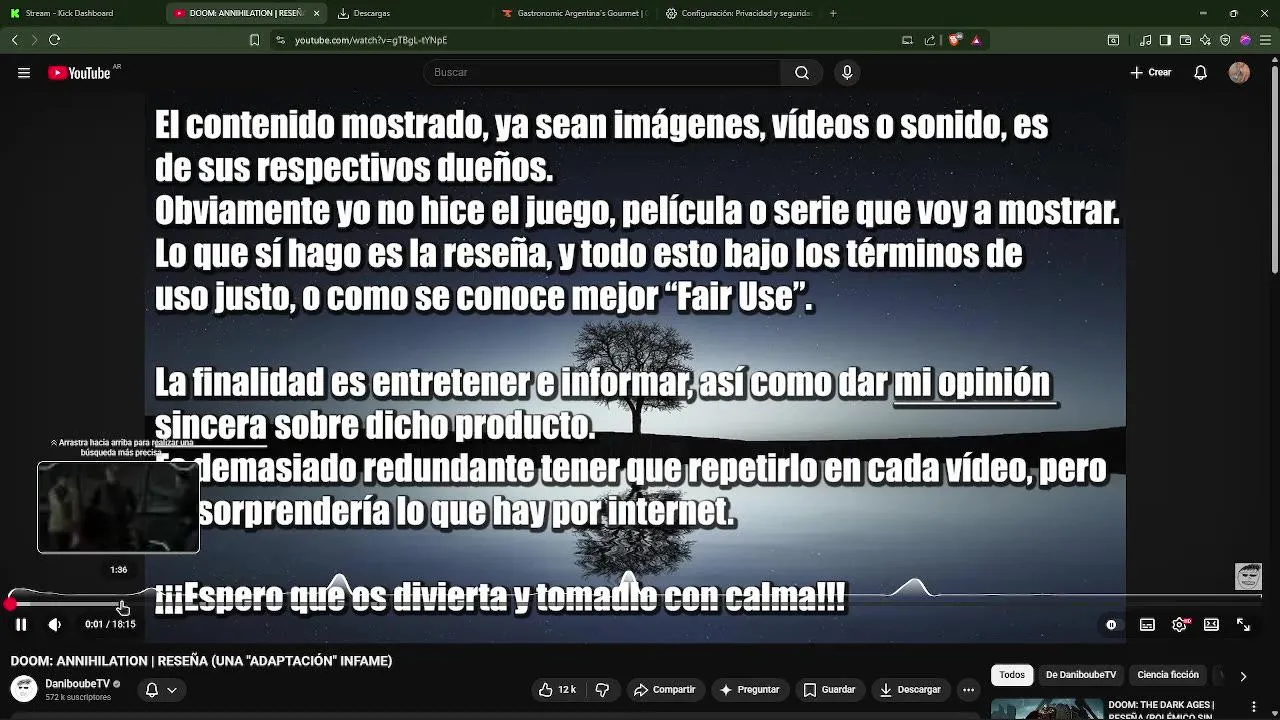Viewport: 1280px width, 720px height.
Task: Open the subscription notification bell dropdown
Action: click(x=160, y=689)
